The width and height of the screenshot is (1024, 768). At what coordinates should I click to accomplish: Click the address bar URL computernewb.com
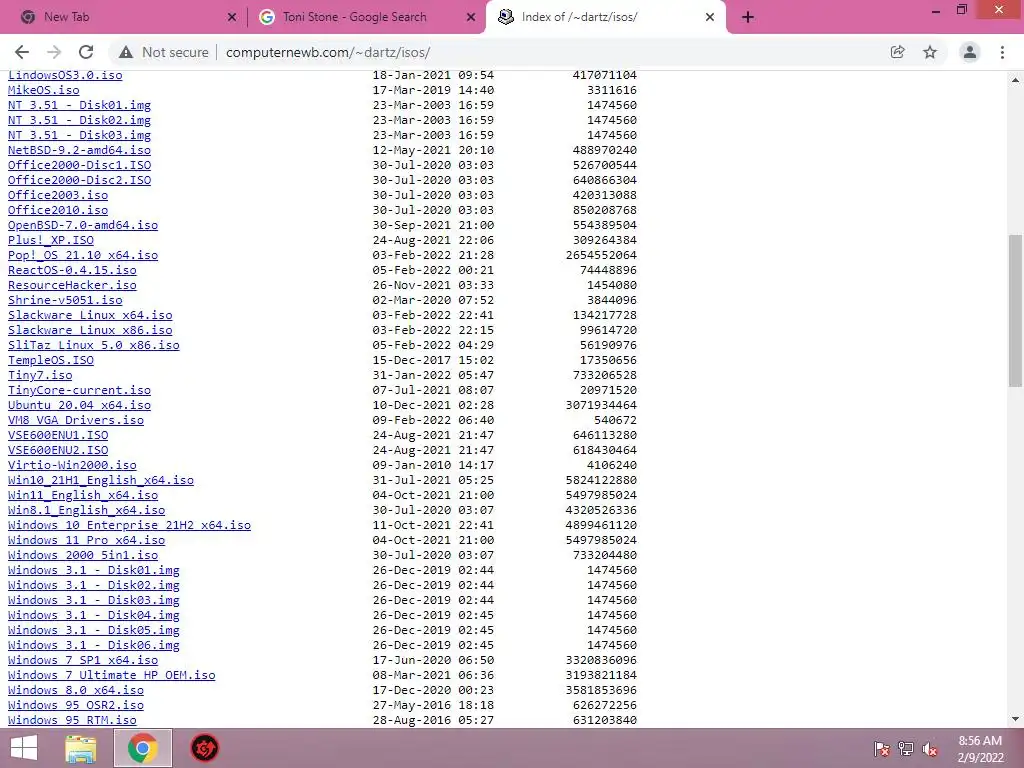328,52
